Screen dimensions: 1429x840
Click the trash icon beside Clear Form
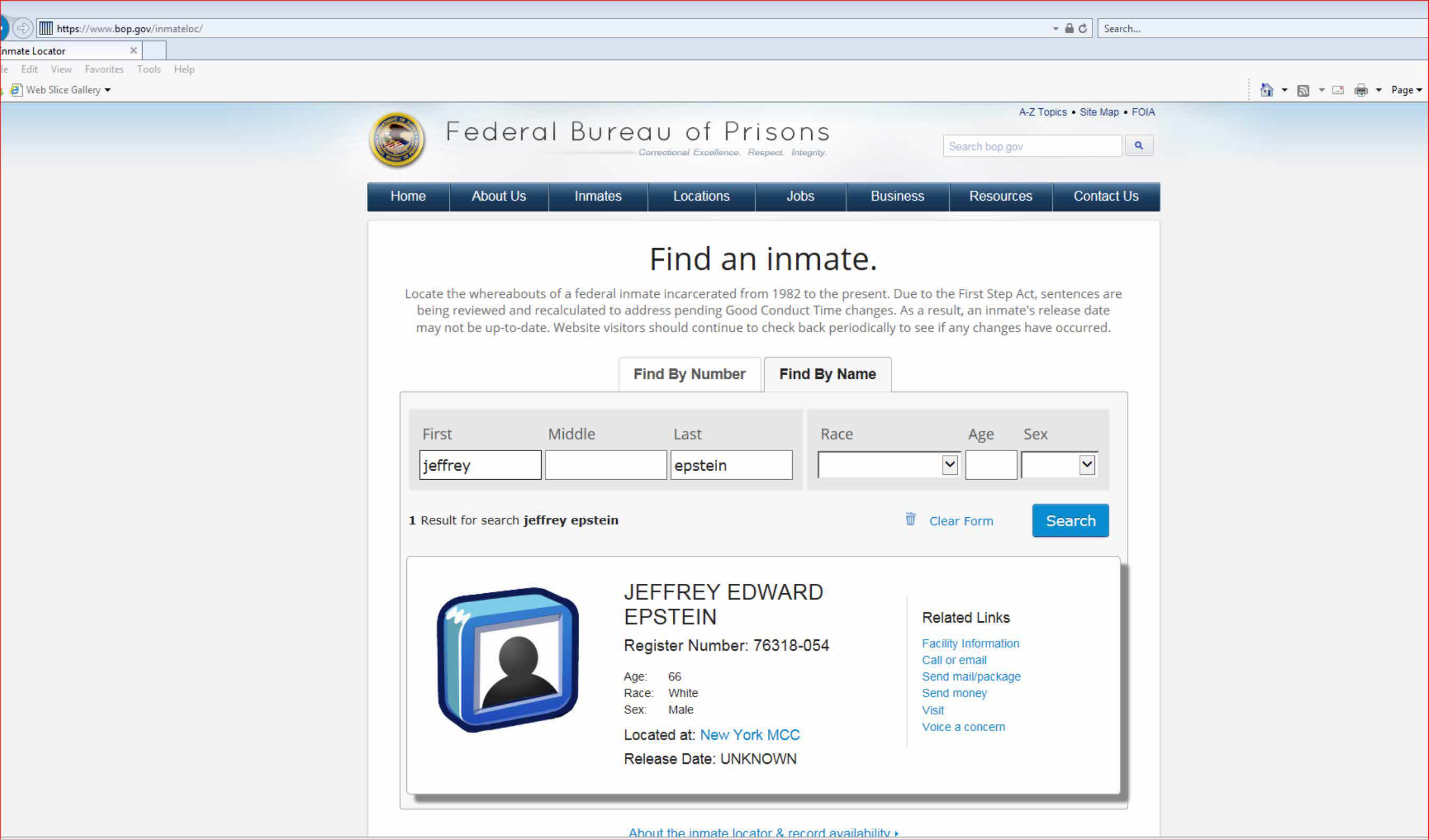point(910,519)
